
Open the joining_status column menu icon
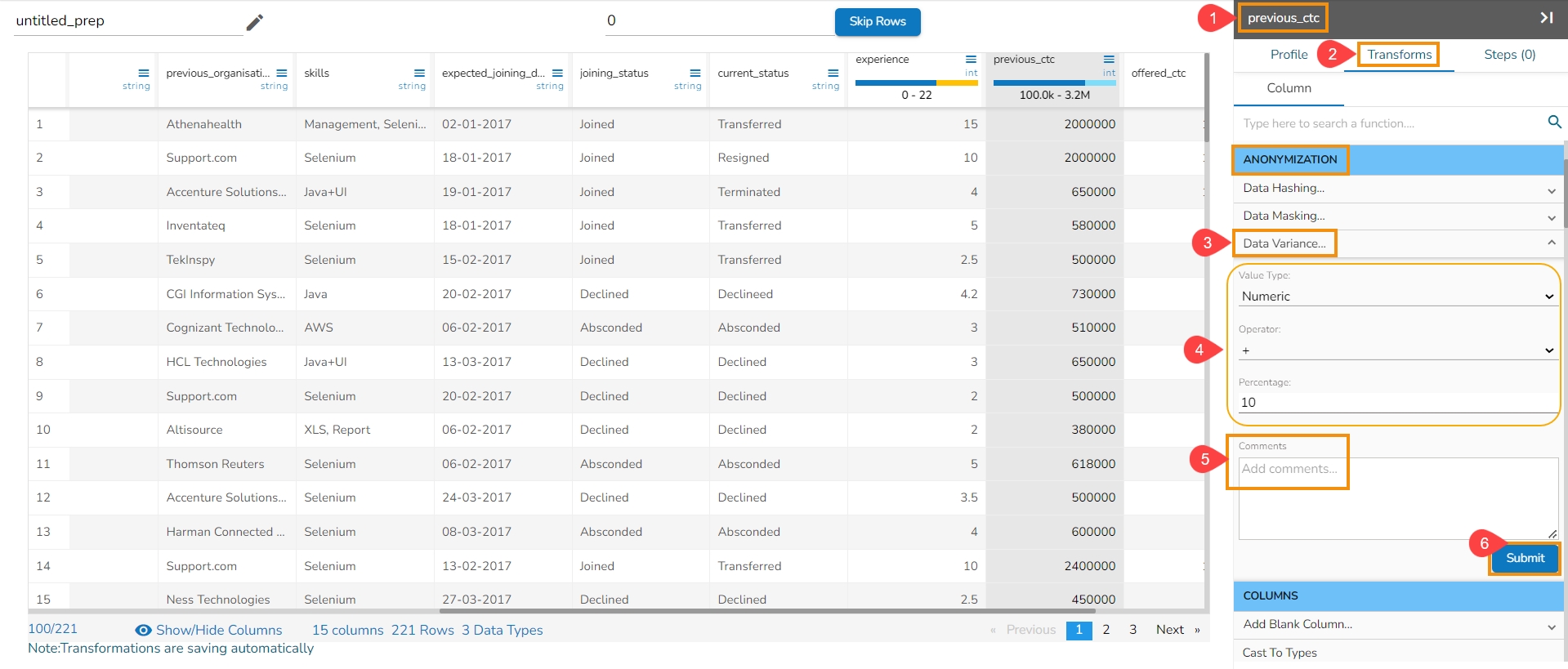click(695, 73)
